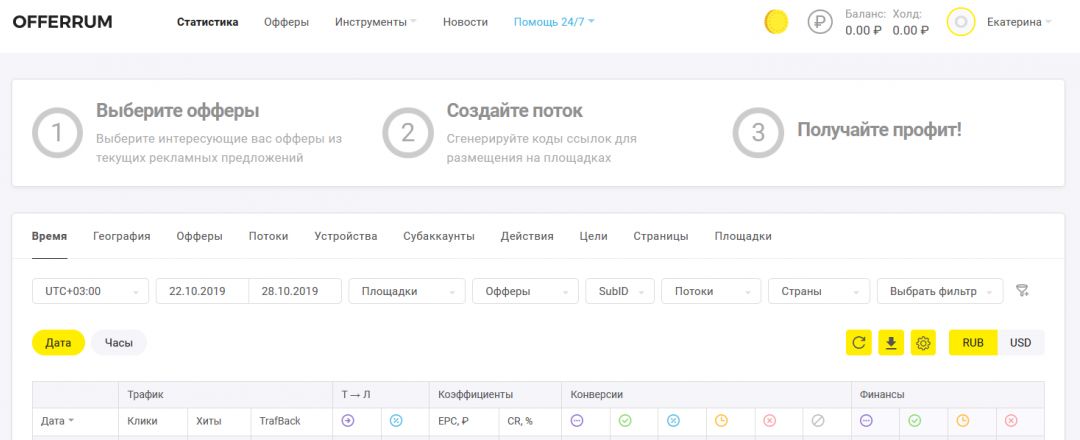The width and height of the screenshot is (1080, 440).
Task: Click the yellow coin icon
Action: [776, 22]
